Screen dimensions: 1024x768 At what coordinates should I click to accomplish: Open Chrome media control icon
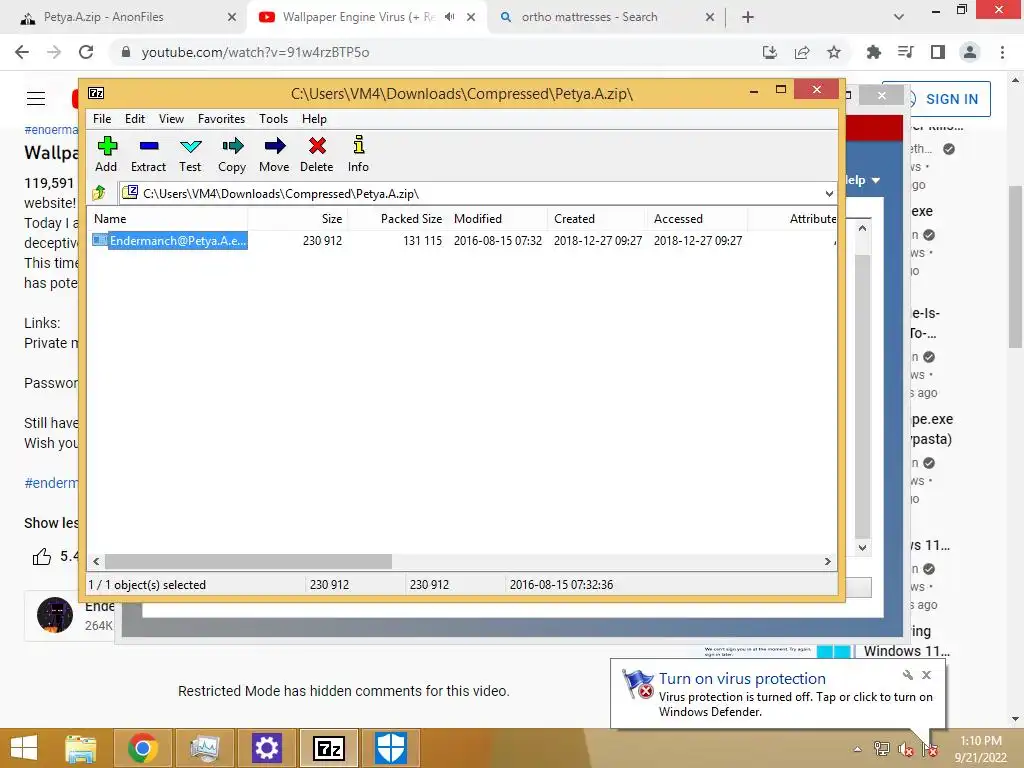coord(905,52)
